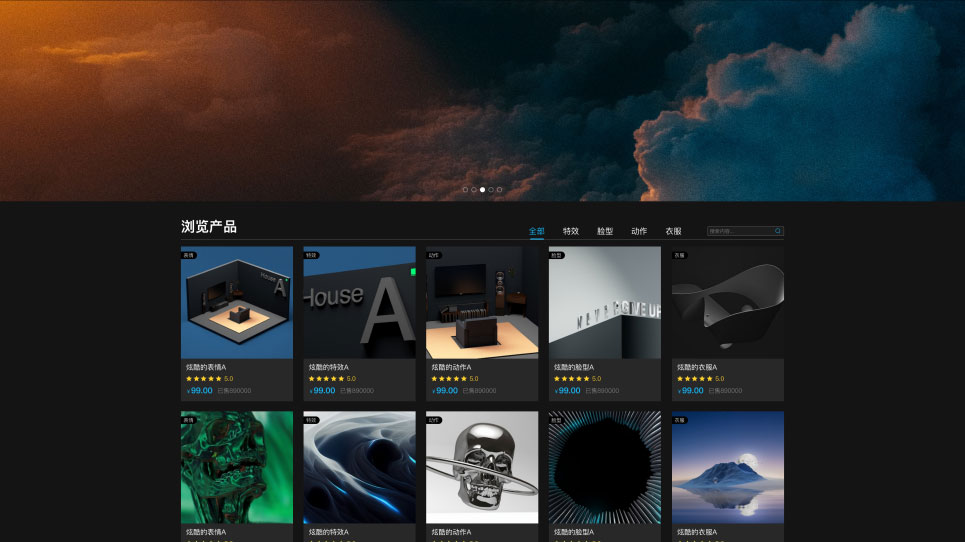Click the 动作 tag on the living room card
This screenshot has width=965, height=542.
434,255
